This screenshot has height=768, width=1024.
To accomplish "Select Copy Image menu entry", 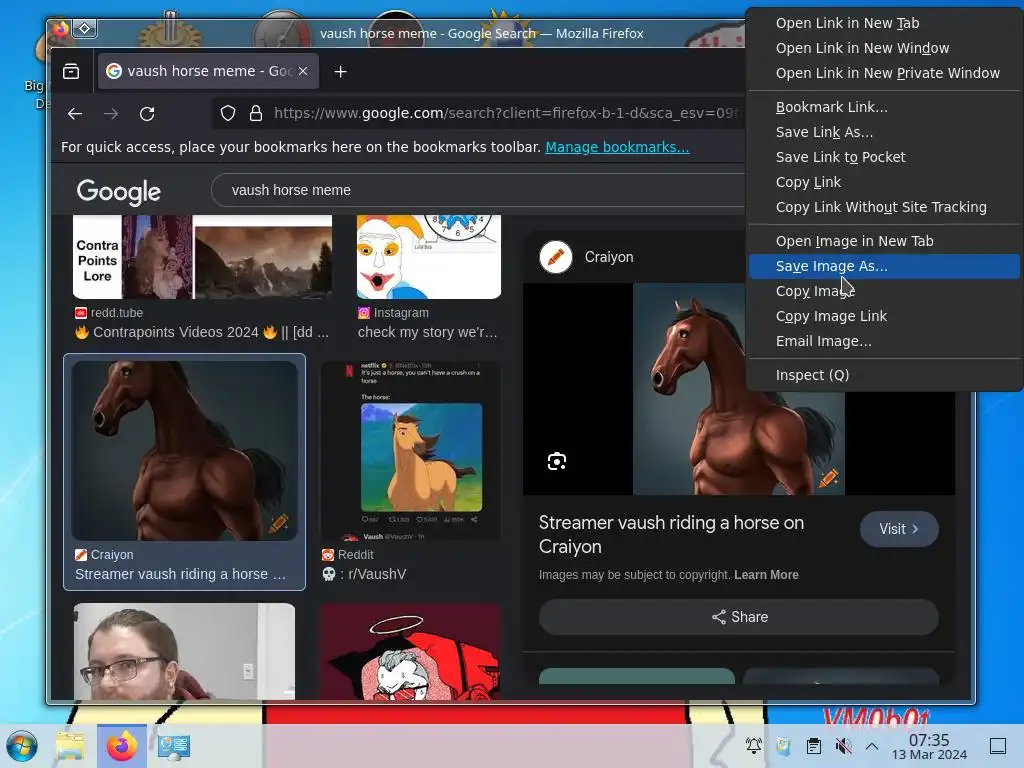I will click(884, 291).
